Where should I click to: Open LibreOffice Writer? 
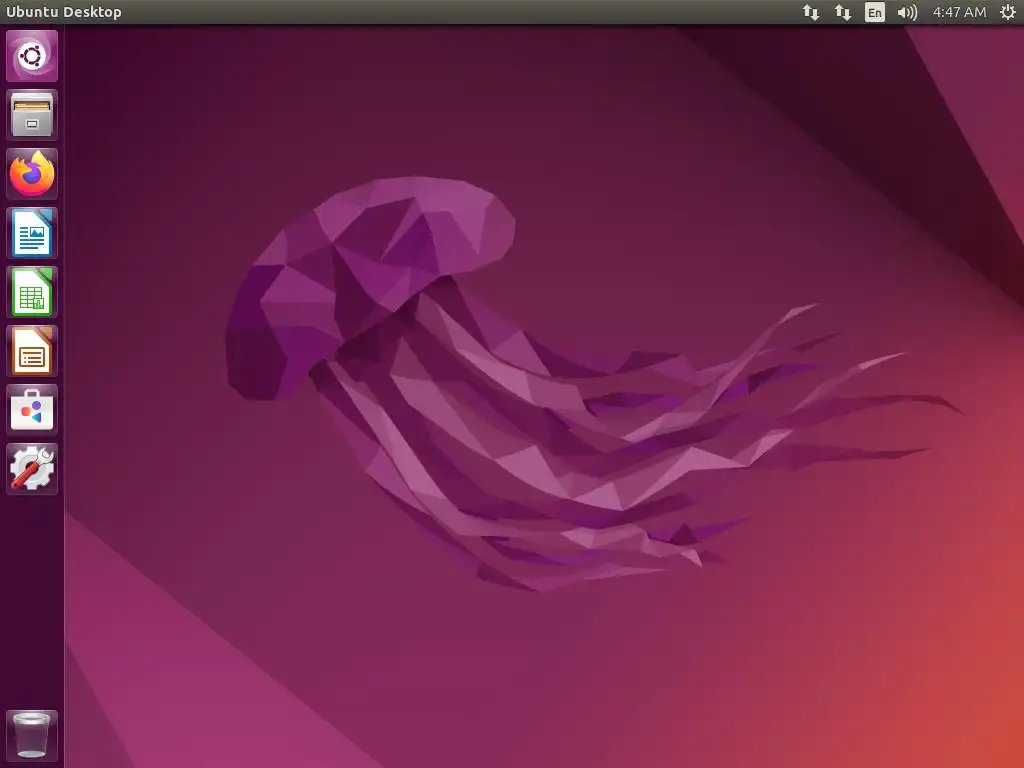(32, 233)
